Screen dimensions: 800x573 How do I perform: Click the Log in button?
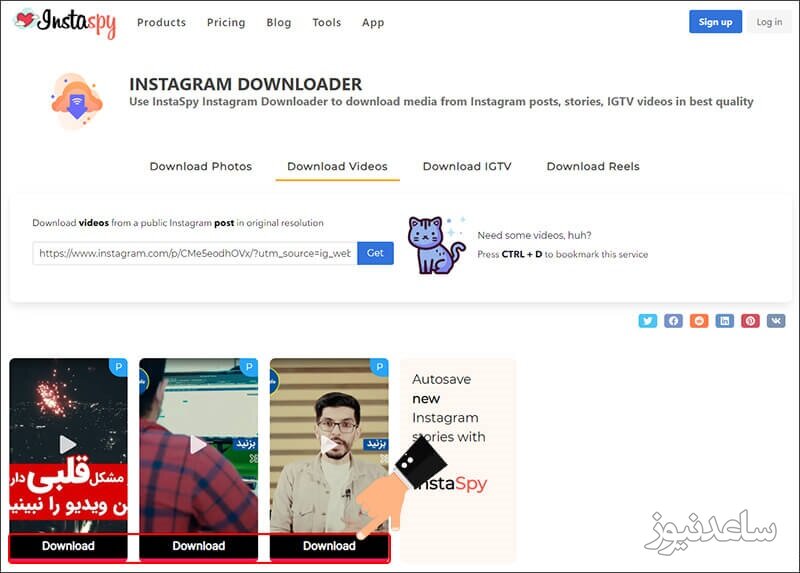[x=769, y=22]
